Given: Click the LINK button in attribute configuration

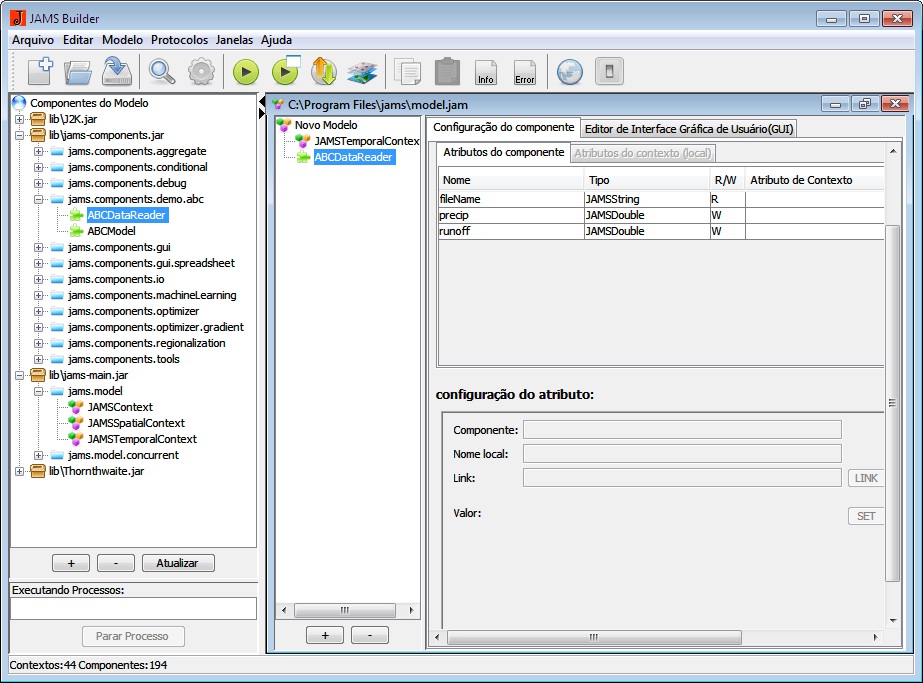Looking at the screenshot, I should pyautogui.click(x=865, y=478).
